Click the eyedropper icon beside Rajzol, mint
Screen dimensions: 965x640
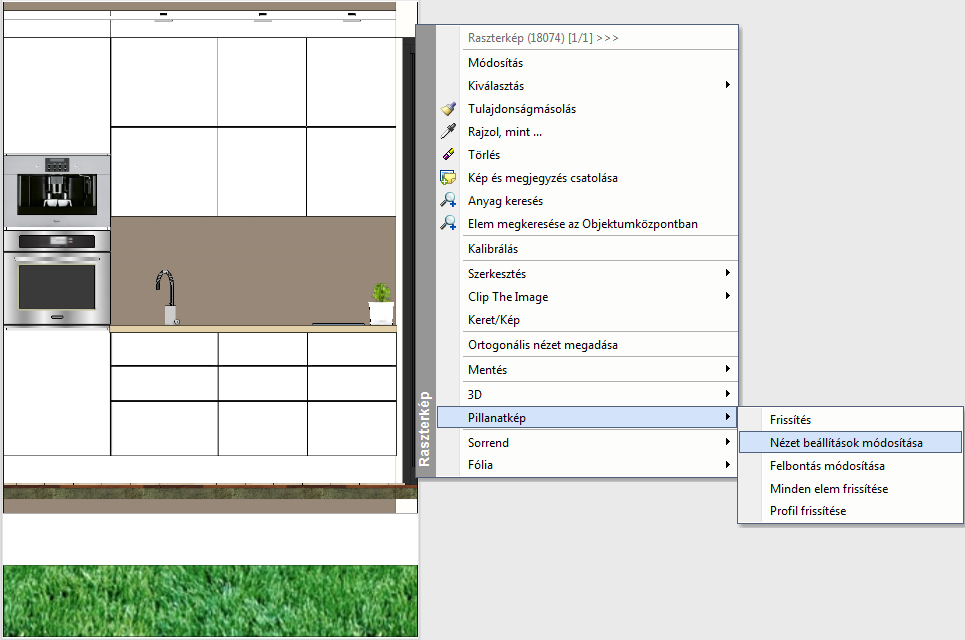(449, 132)
